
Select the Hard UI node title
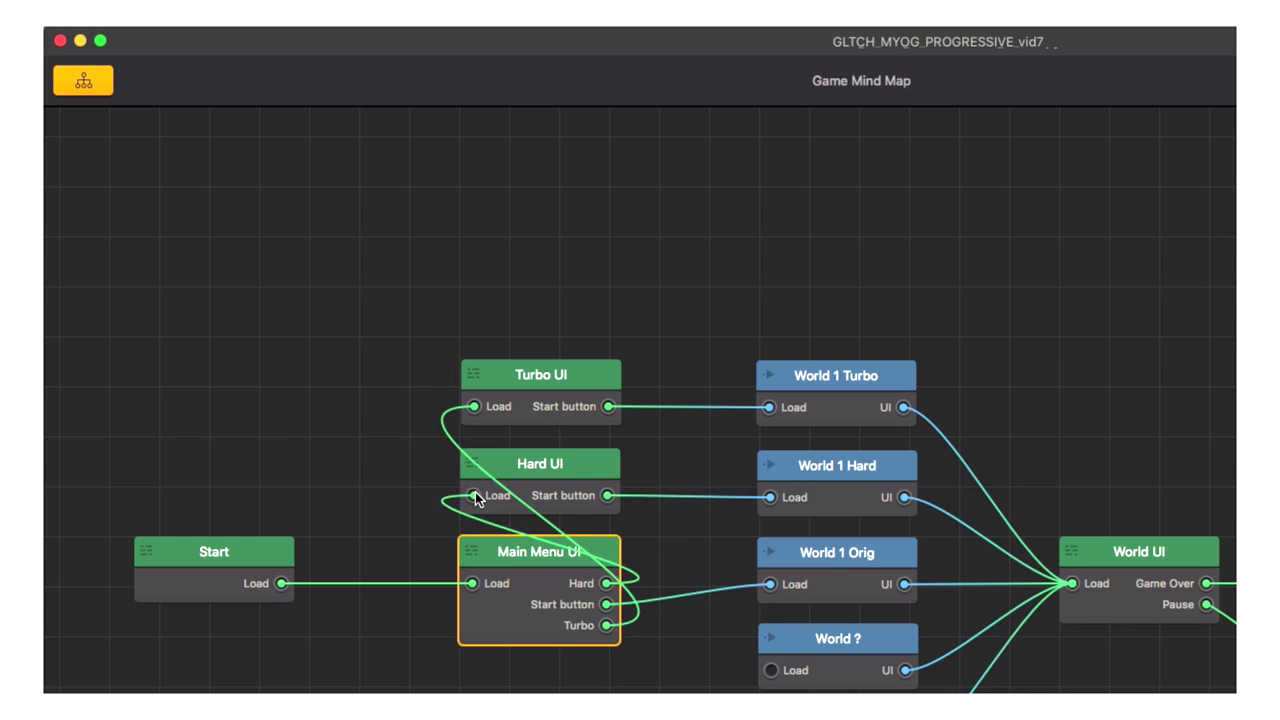[540, 464]
